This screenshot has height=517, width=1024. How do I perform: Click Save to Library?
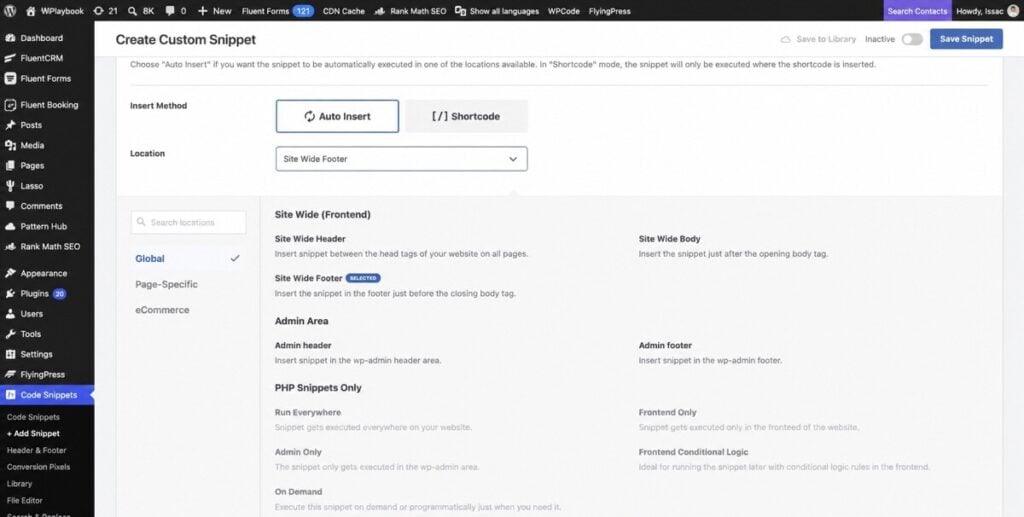[818, 39]
